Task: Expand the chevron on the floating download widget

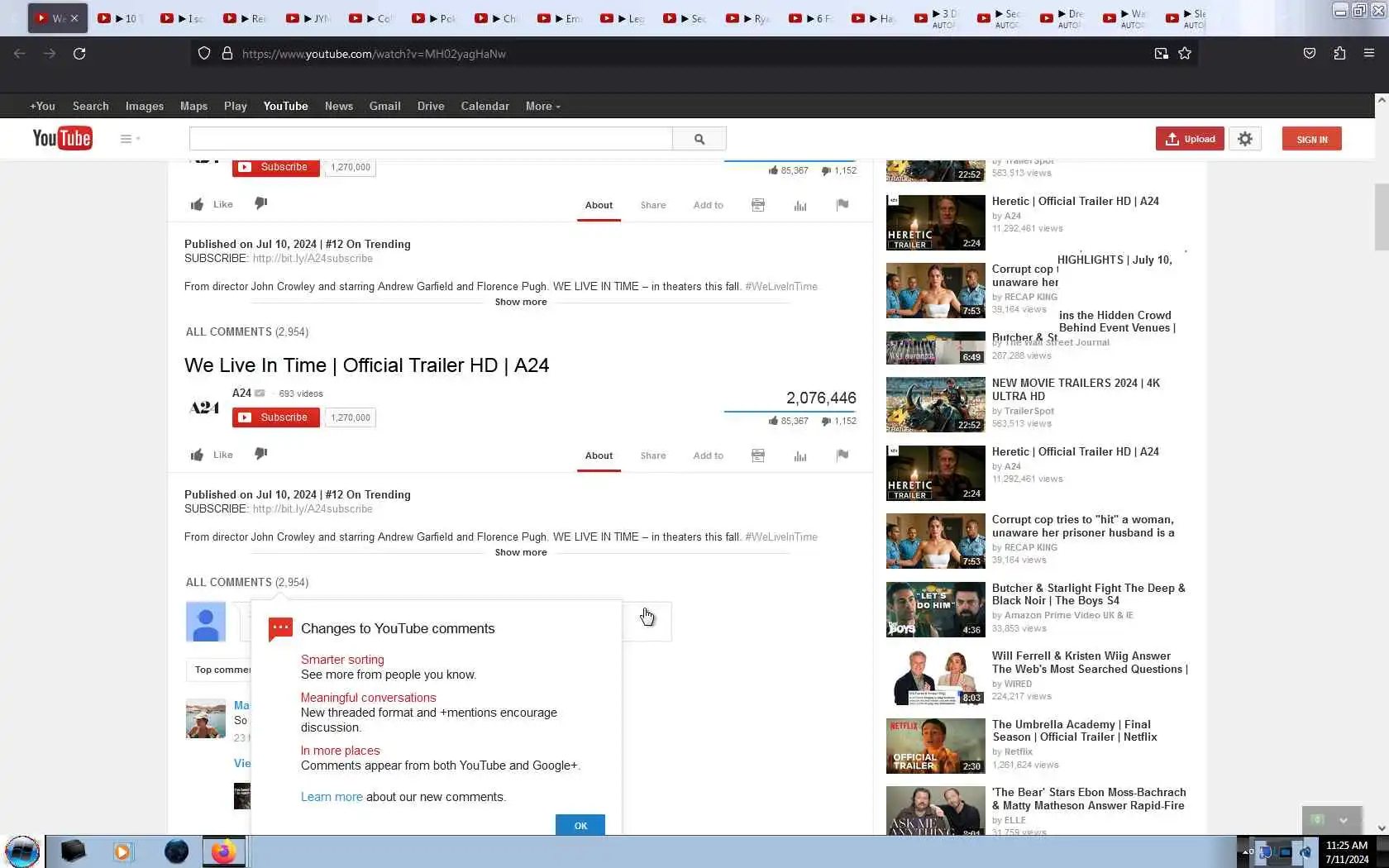Action: coord(1344,820)
